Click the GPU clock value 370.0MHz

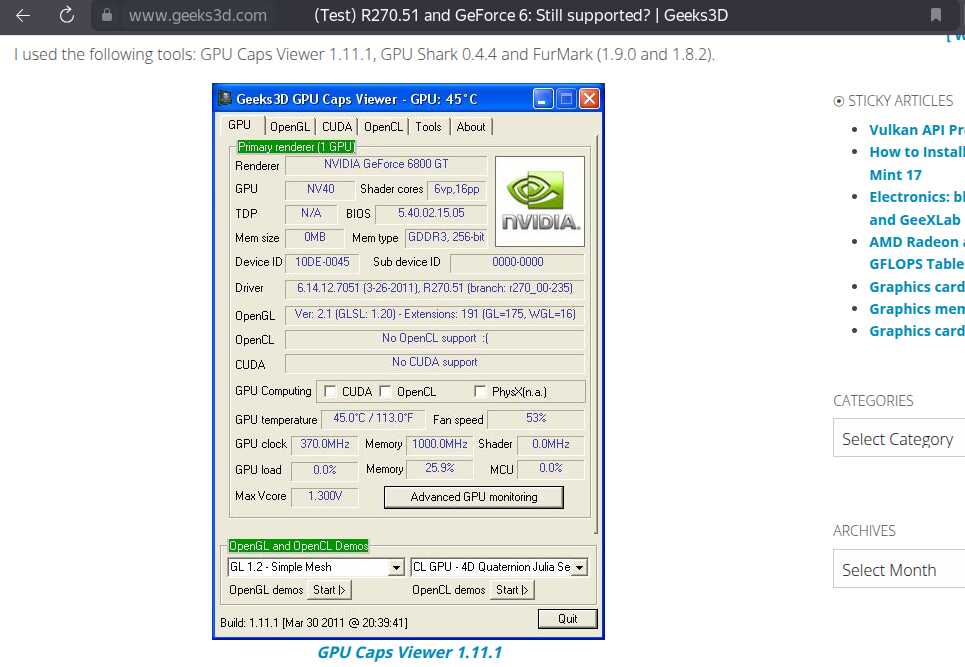coord(325,444)
